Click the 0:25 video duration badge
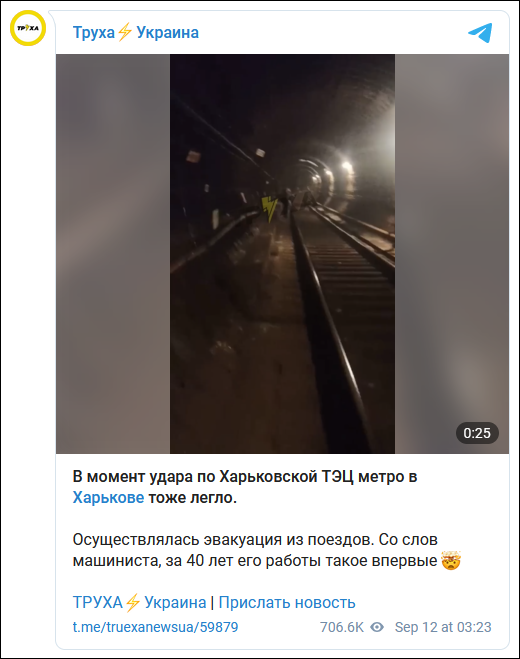This screenshot has height=659, width=520. 477,433
